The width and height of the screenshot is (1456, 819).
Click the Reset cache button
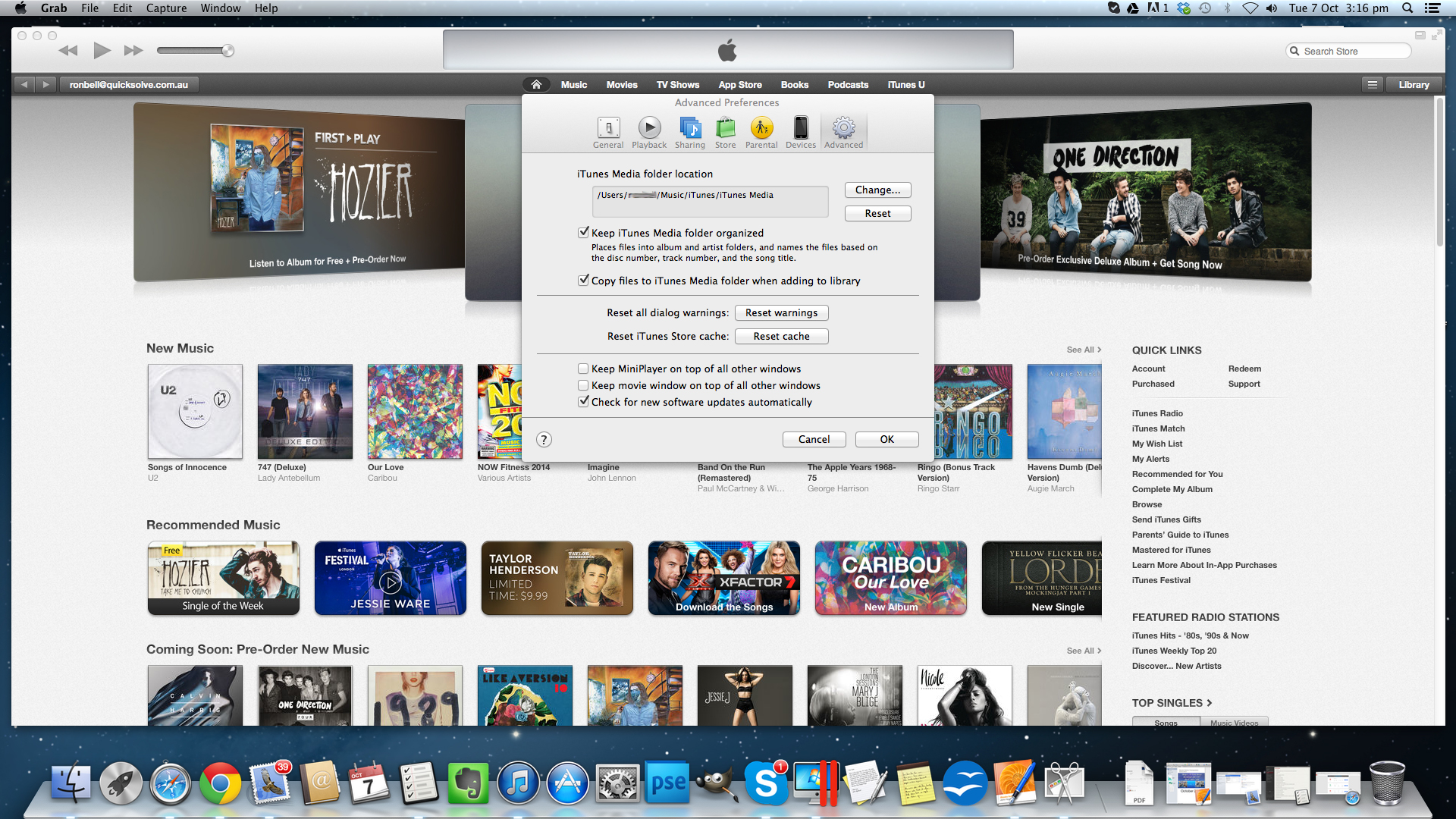782,336
